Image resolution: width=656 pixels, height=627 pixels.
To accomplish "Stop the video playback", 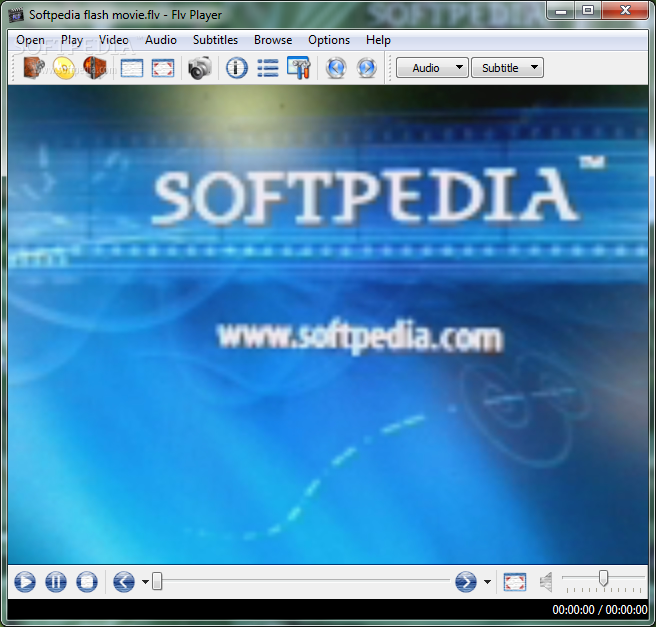I will pos(87,581).
